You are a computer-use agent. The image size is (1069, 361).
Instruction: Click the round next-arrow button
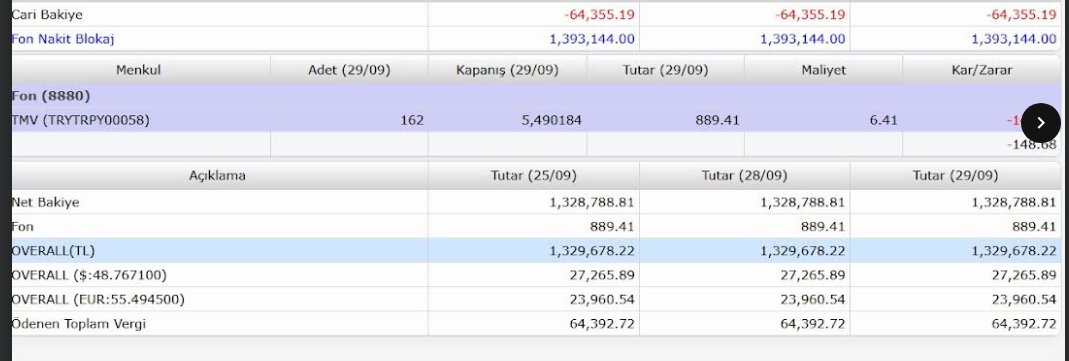(1040, 123)
